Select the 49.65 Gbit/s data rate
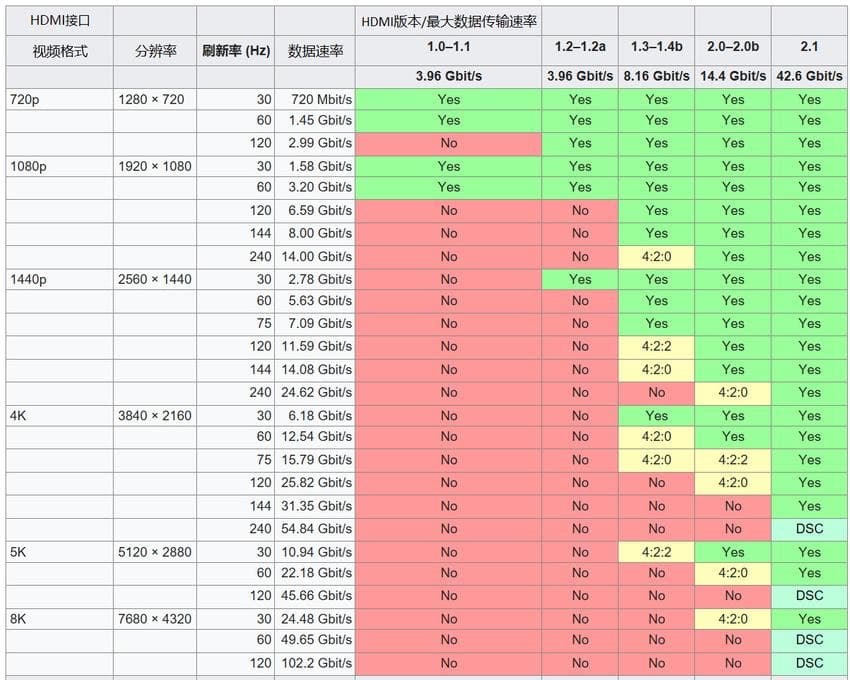This screenshot has width=850, height=680. coord(315,640)
